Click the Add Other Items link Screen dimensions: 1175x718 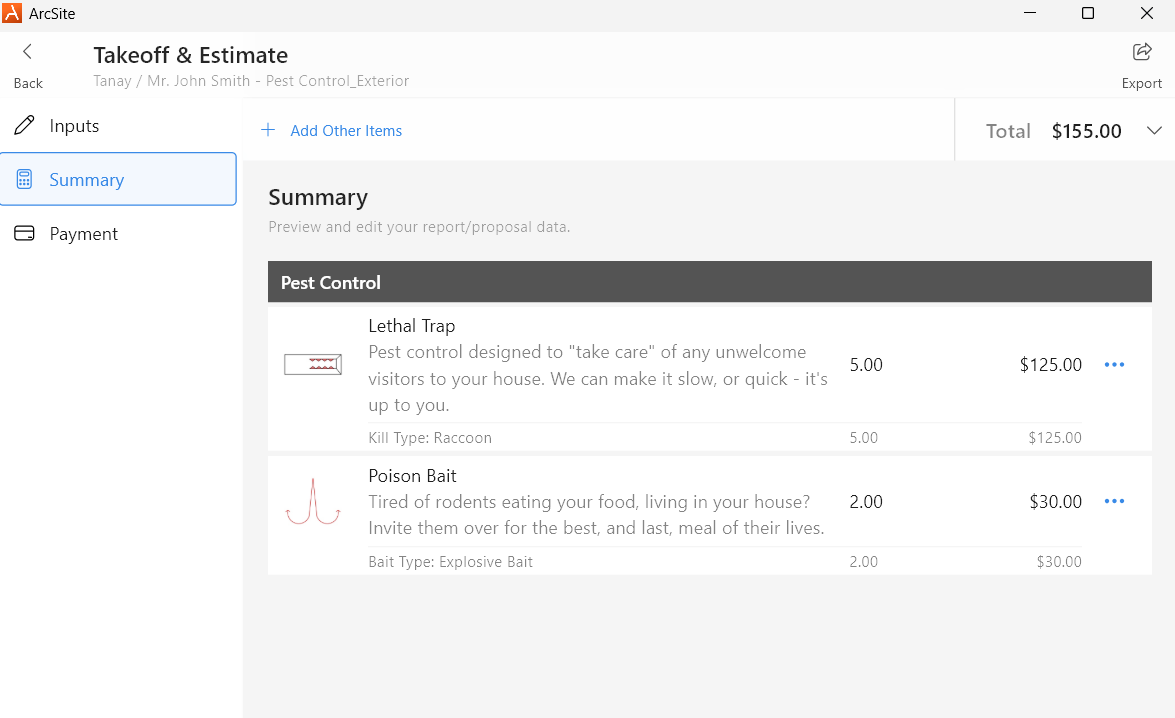[x=346, y=130]
